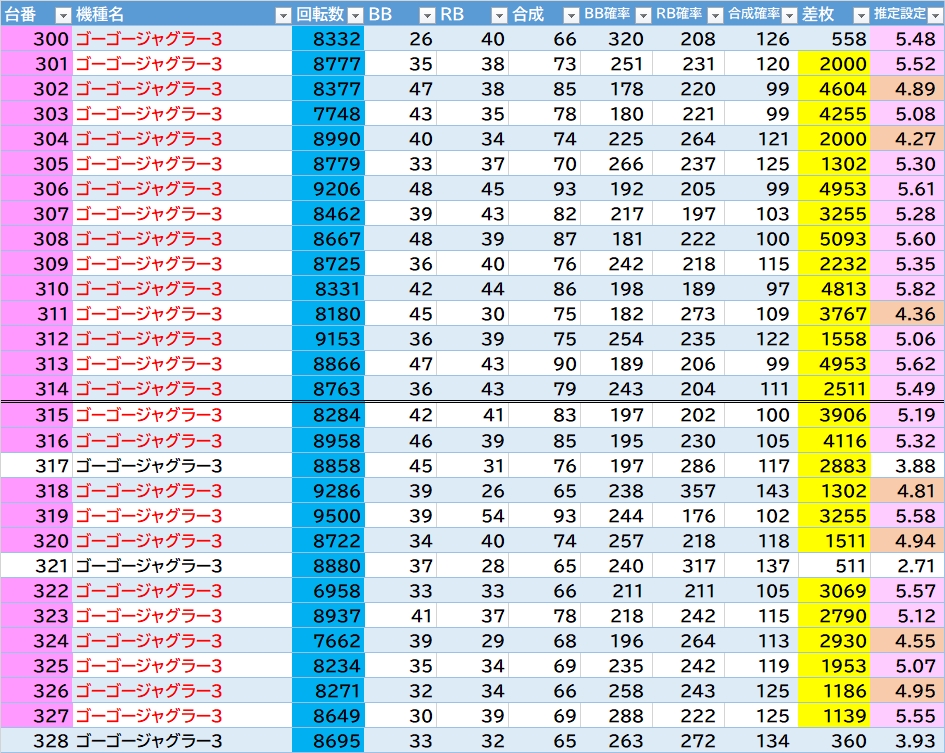945x753 pixels.
Task: Select the 差枚 cell 511
Action: point(834,566)
